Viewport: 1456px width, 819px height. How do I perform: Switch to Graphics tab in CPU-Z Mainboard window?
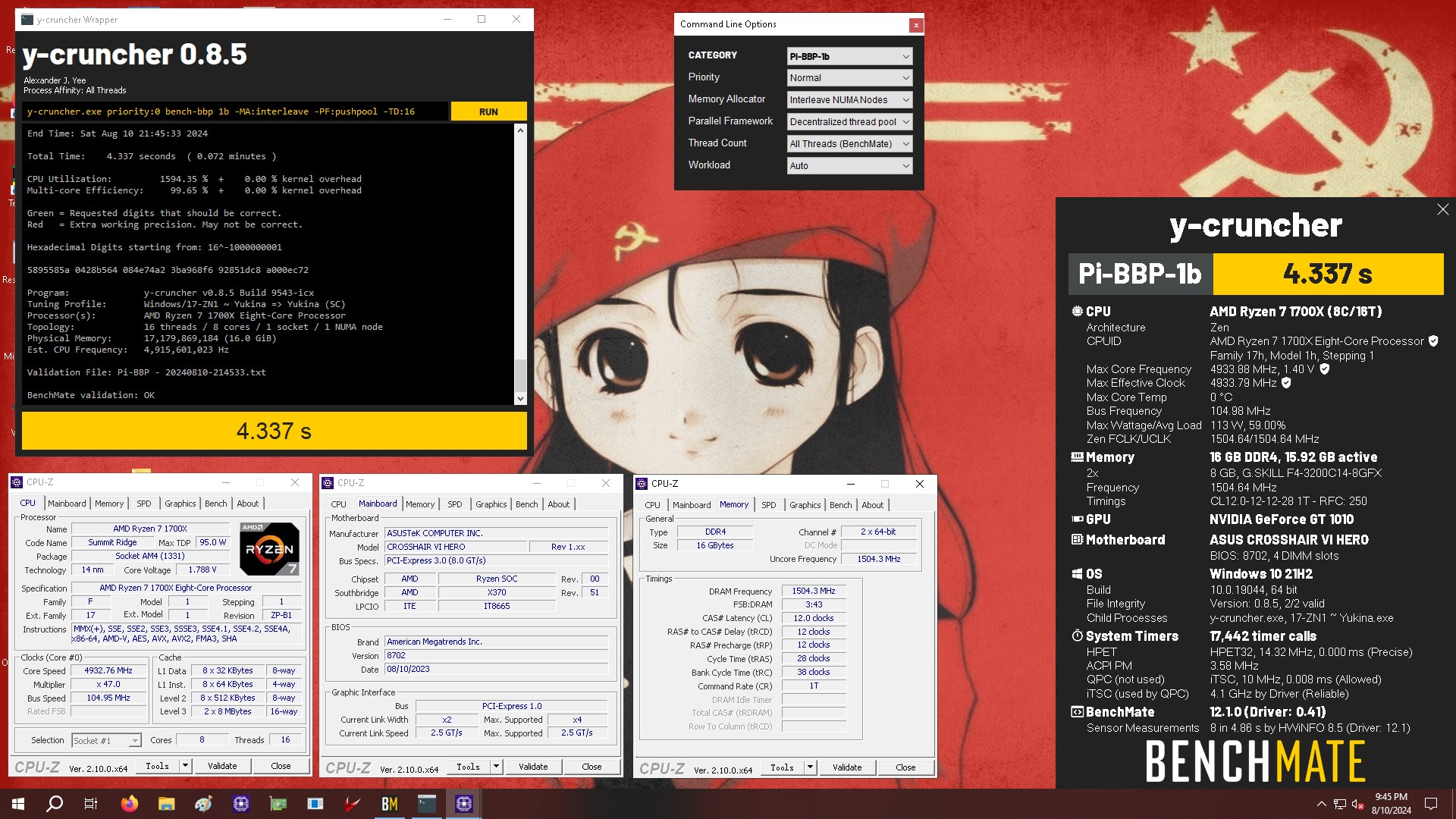(491, 504)
